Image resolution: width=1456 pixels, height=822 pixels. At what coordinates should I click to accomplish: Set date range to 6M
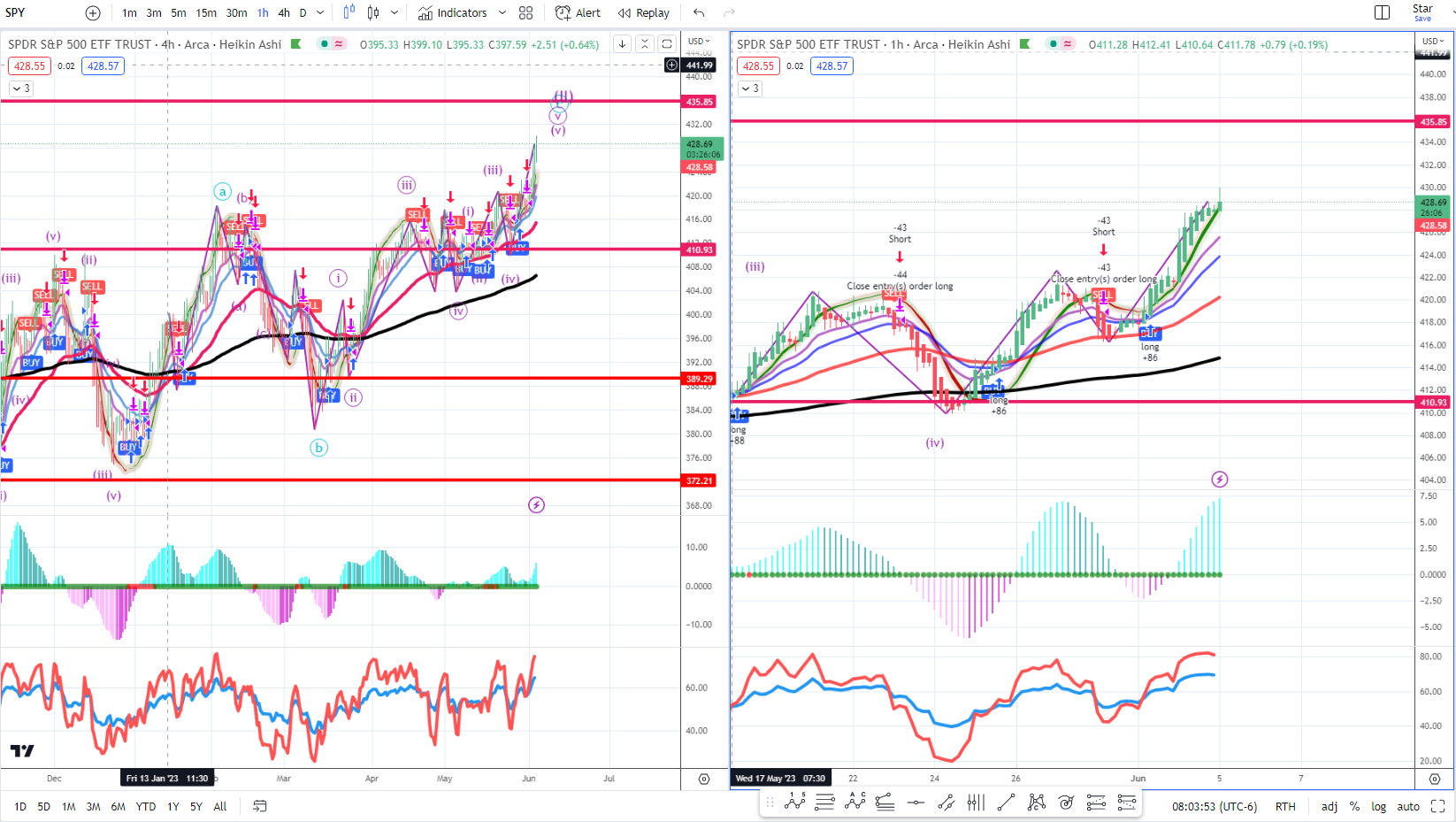118,807
